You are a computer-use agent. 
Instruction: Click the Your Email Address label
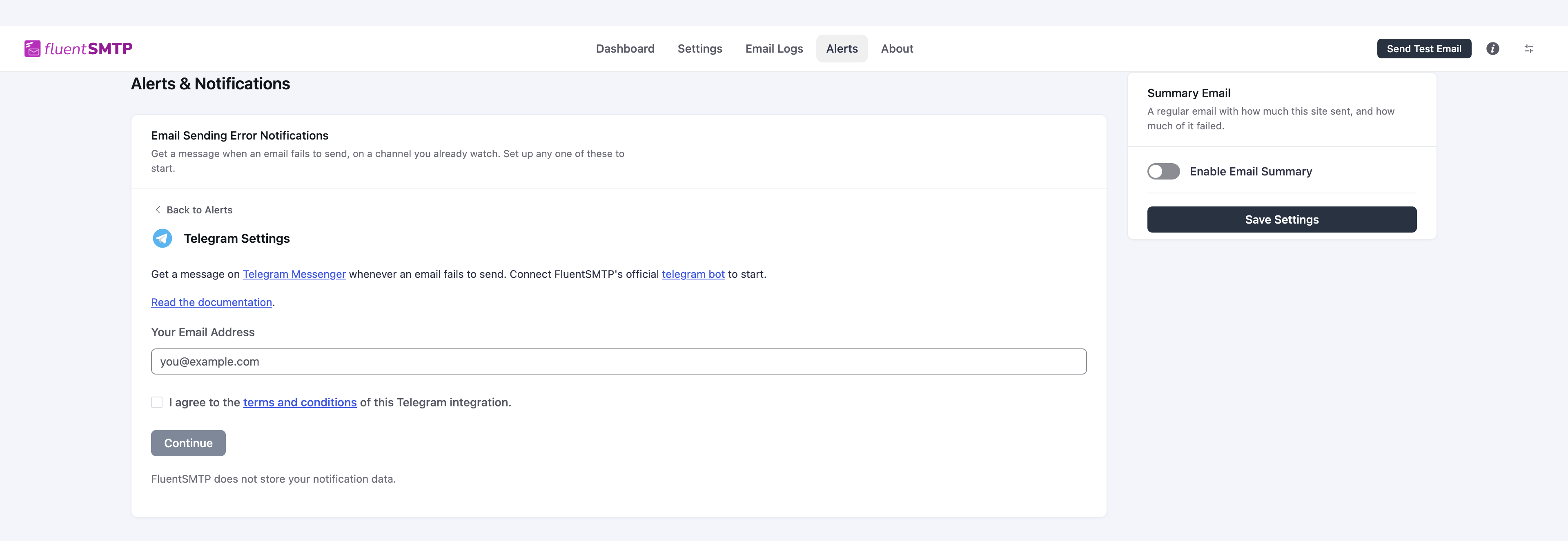(203, 332)
